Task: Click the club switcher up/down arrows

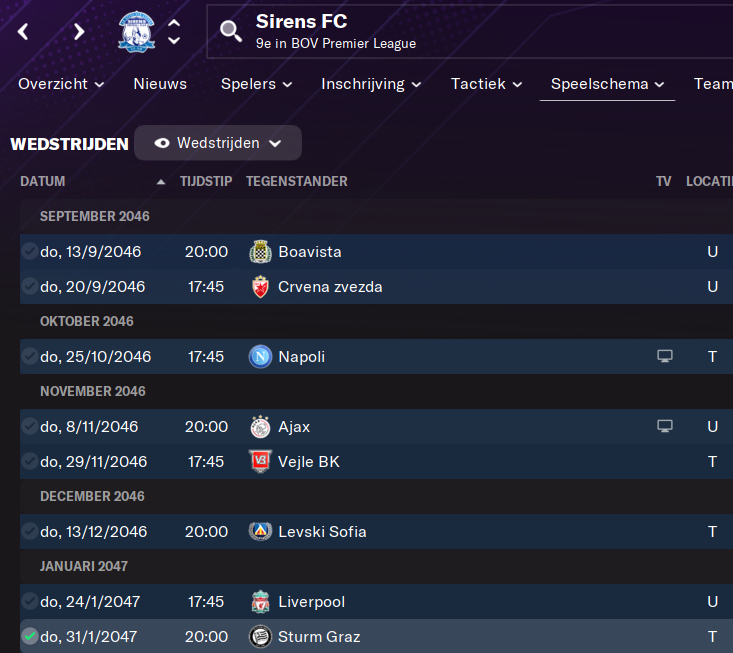Action: tap(174, 31)
